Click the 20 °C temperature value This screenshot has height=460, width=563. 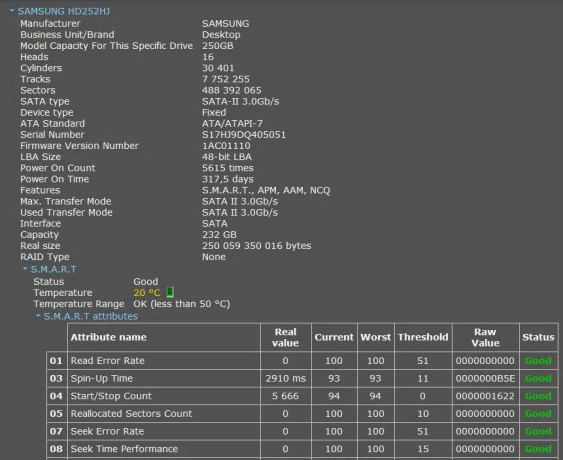pyautogui.click(x=147, y=293)
